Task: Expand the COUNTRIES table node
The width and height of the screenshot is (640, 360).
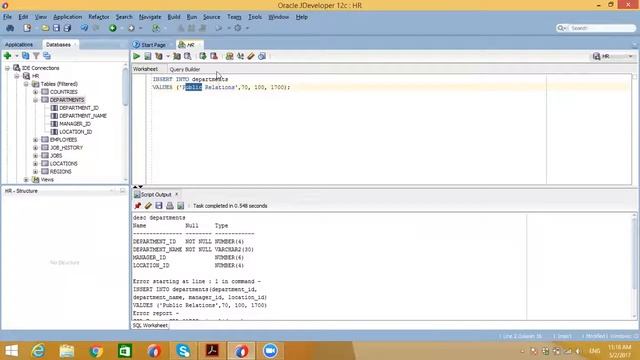Action: [36, 92]
